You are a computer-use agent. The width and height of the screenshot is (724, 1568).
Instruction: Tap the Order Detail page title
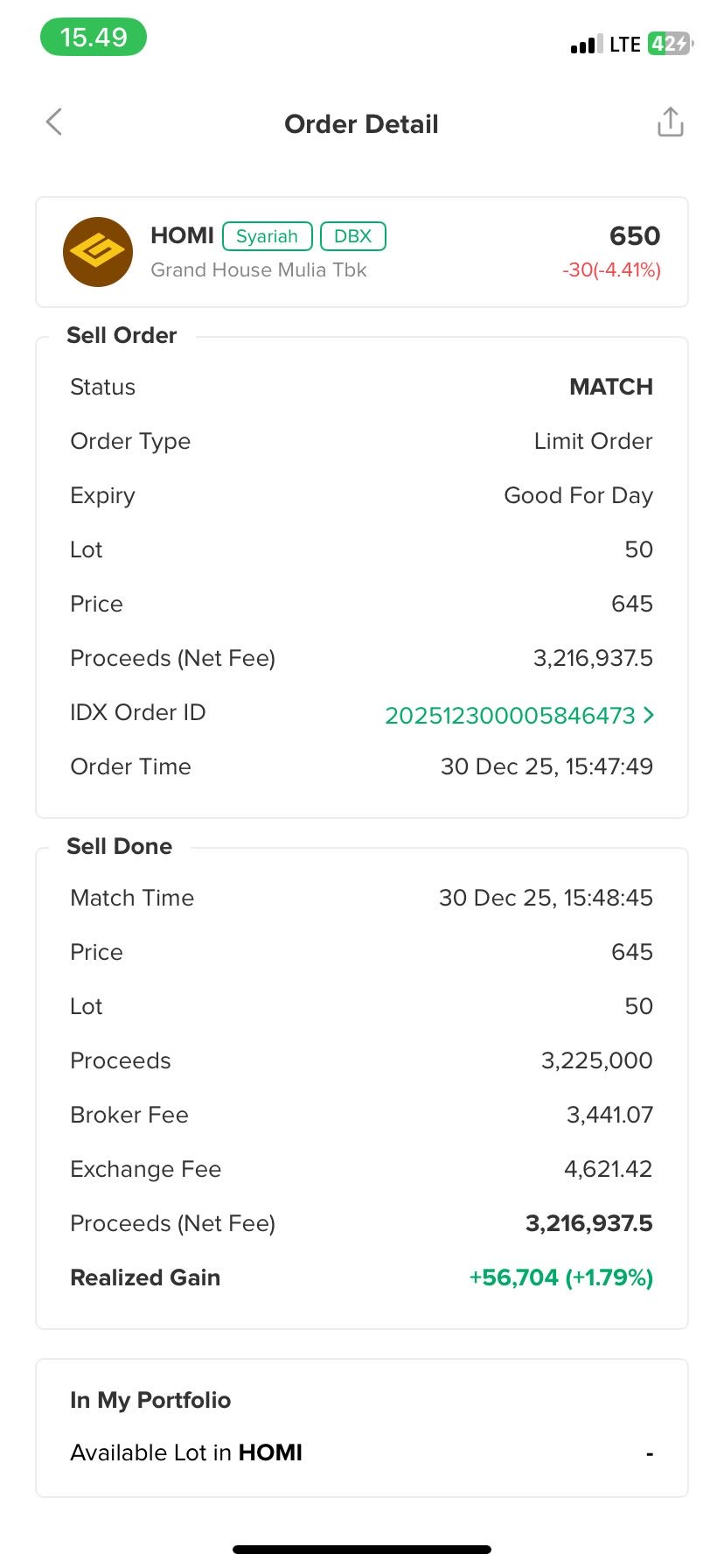pos(361,124)
